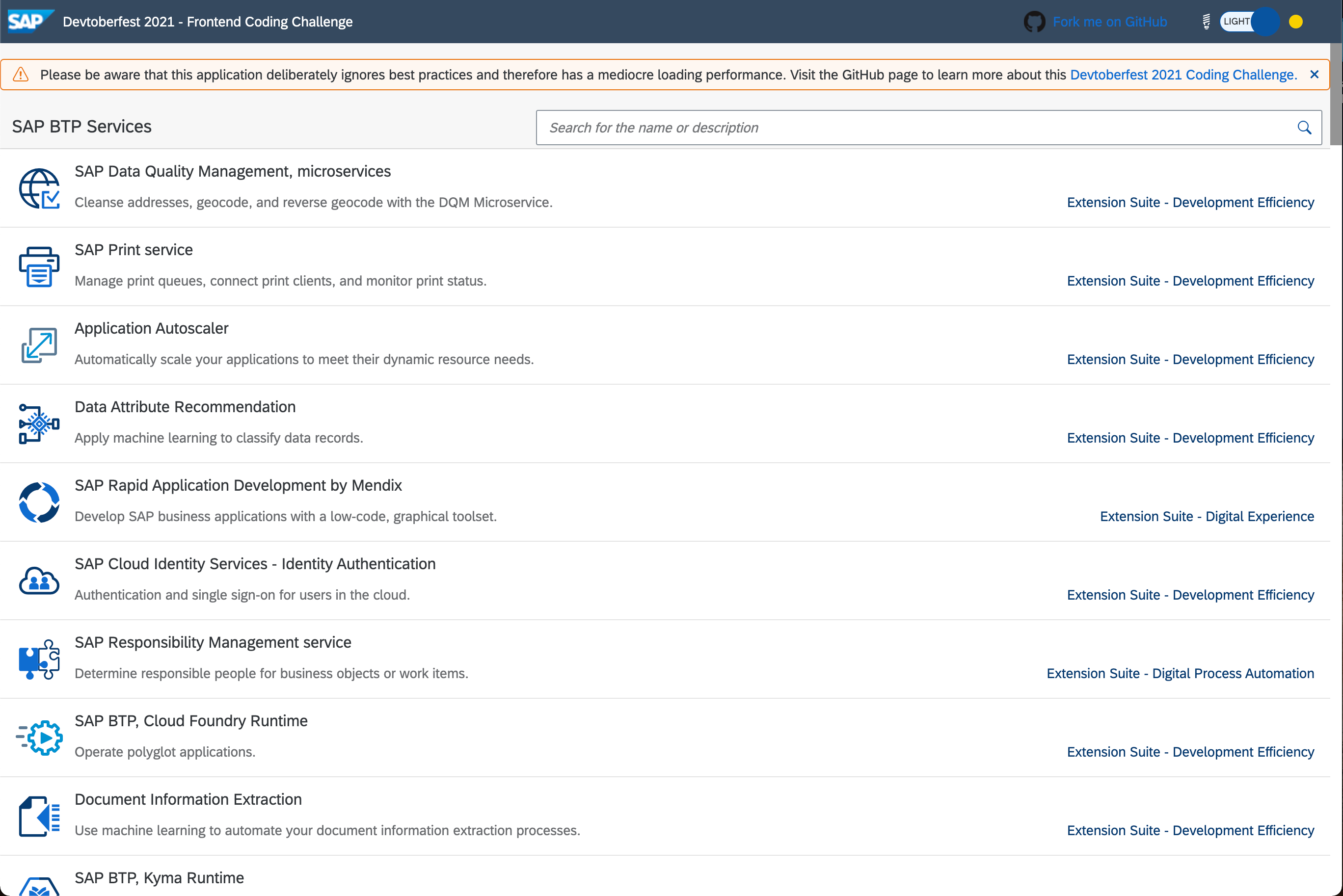Image resolution: width=1343 pixels, height=896 pixels.
Task: Click the magnifier search icon
Action: click(1304, 128)
